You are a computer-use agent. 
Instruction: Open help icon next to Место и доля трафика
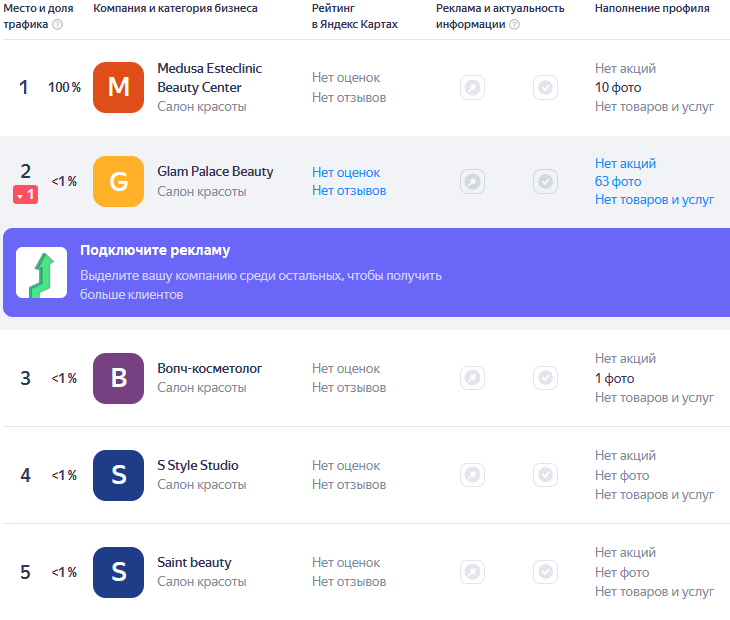[57, 24]
